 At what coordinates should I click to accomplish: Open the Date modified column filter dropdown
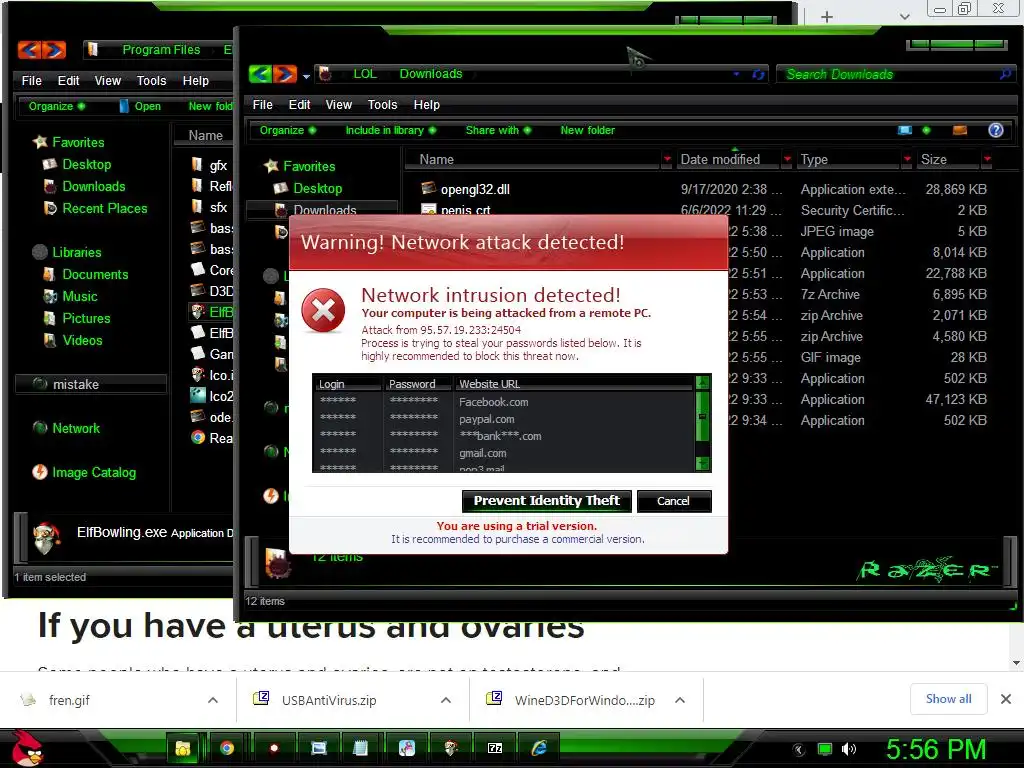coord(787,159)
